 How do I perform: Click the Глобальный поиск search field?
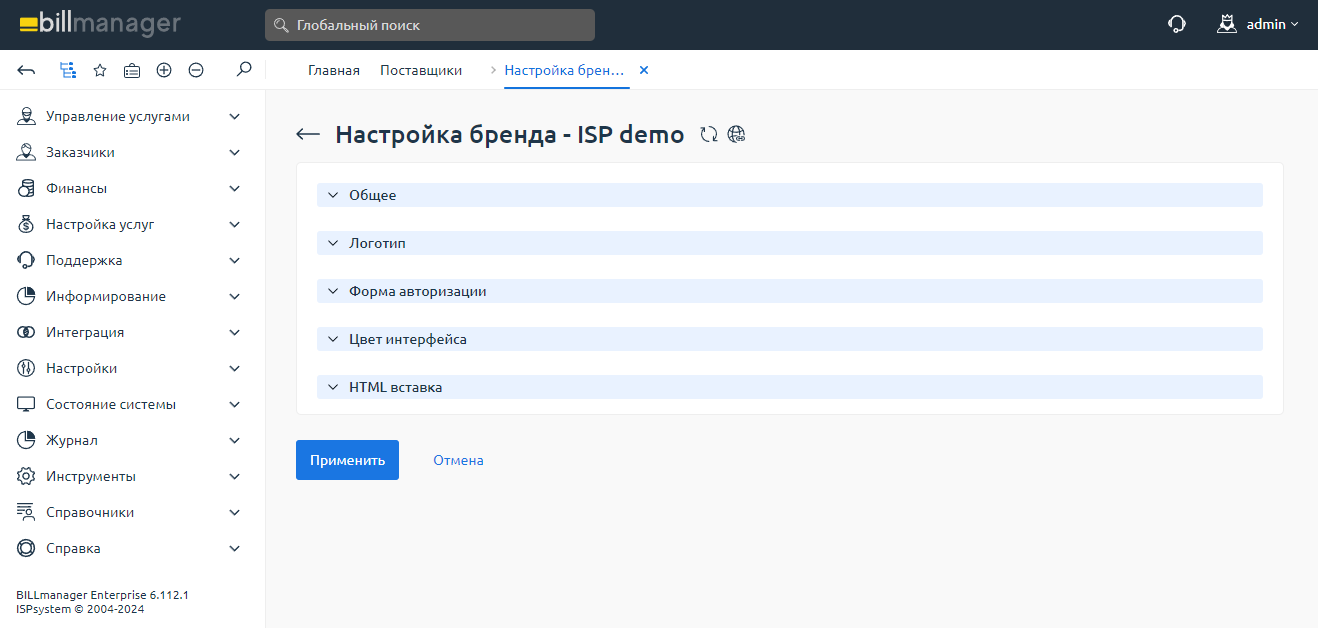tap(430, 25)
